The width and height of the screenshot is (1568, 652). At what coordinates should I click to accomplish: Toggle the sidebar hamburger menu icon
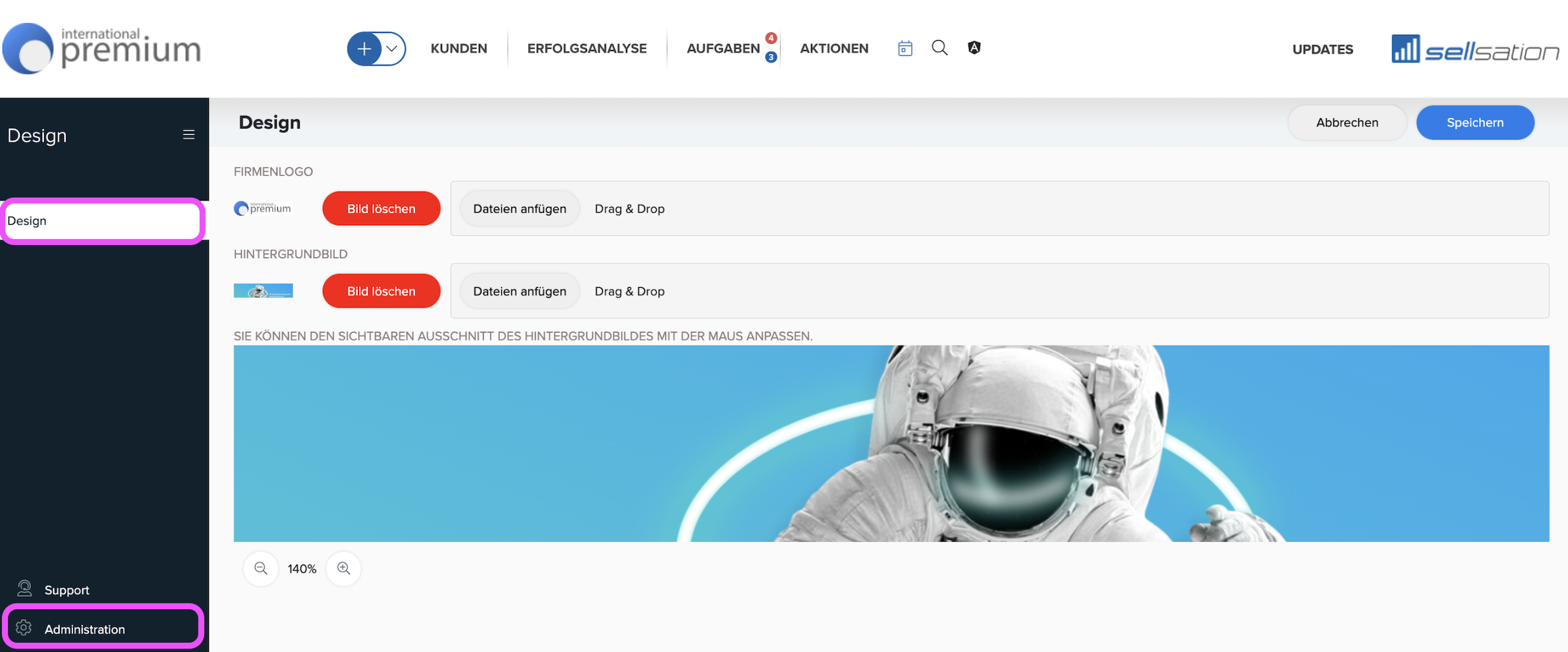[x=188, y=134]
